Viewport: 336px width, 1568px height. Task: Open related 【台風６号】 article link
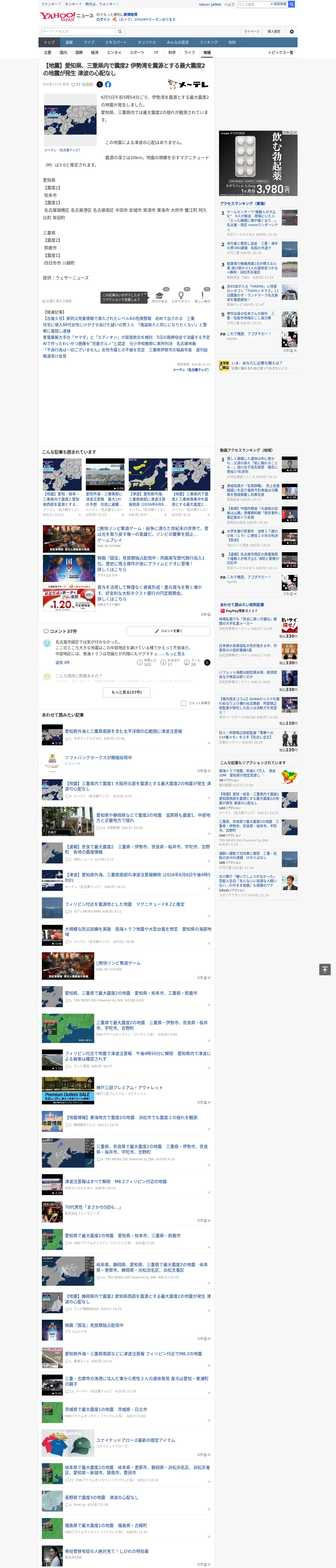point(119,318)
